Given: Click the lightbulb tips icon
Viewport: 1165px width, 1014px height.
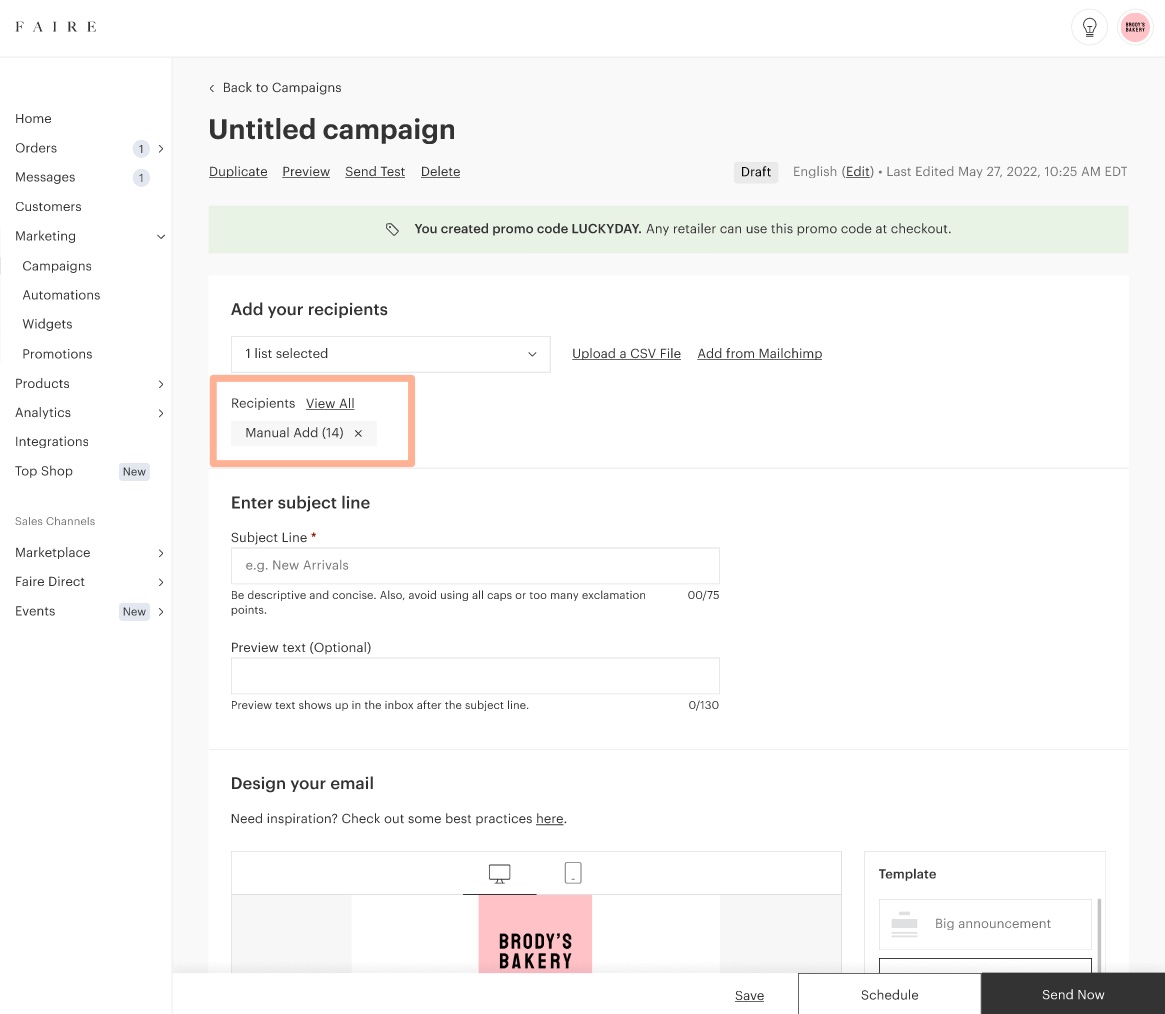Looking at the screenshot, I should tap(1089, 27).
